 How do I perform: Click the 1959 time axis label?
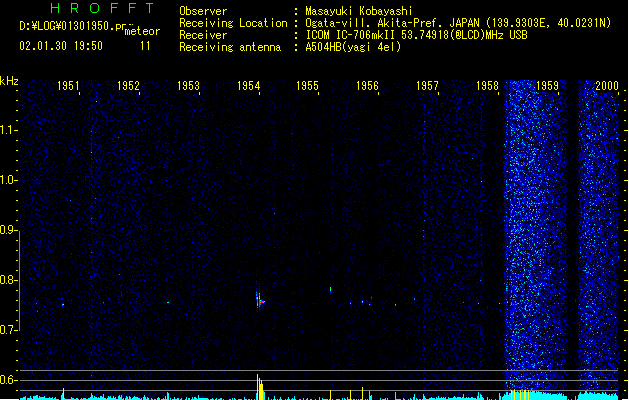point(547,86)
